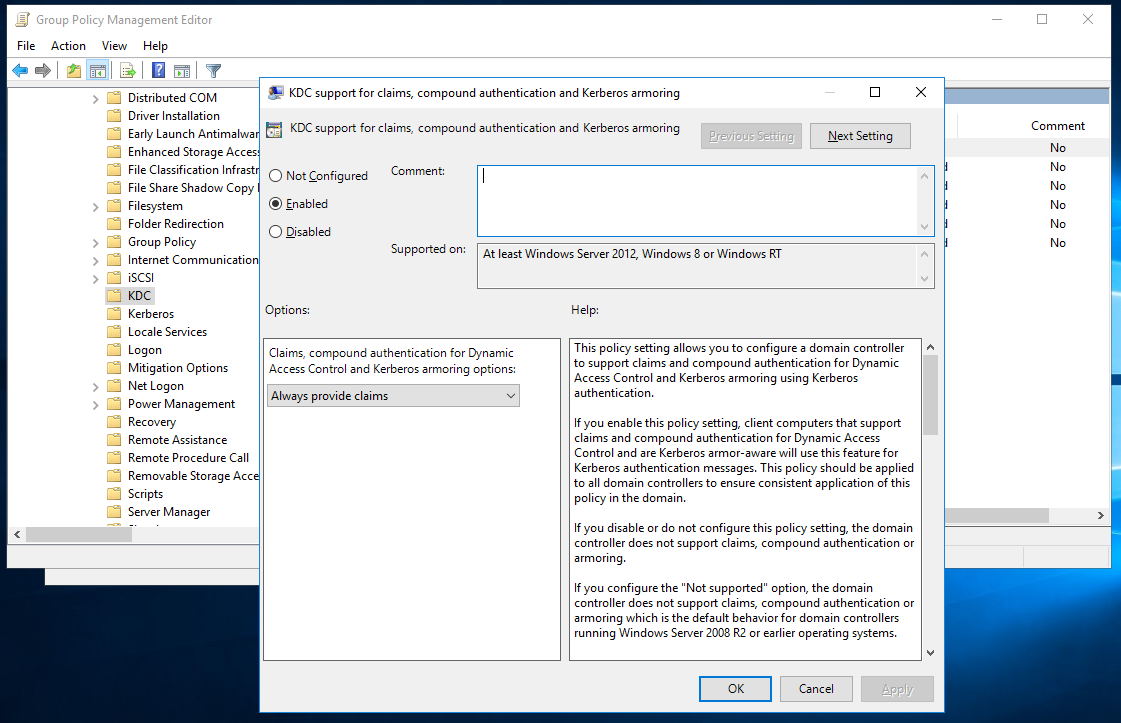Click the console tree scroll-left arrow
1121x723 pixels.
coord(17,535)
